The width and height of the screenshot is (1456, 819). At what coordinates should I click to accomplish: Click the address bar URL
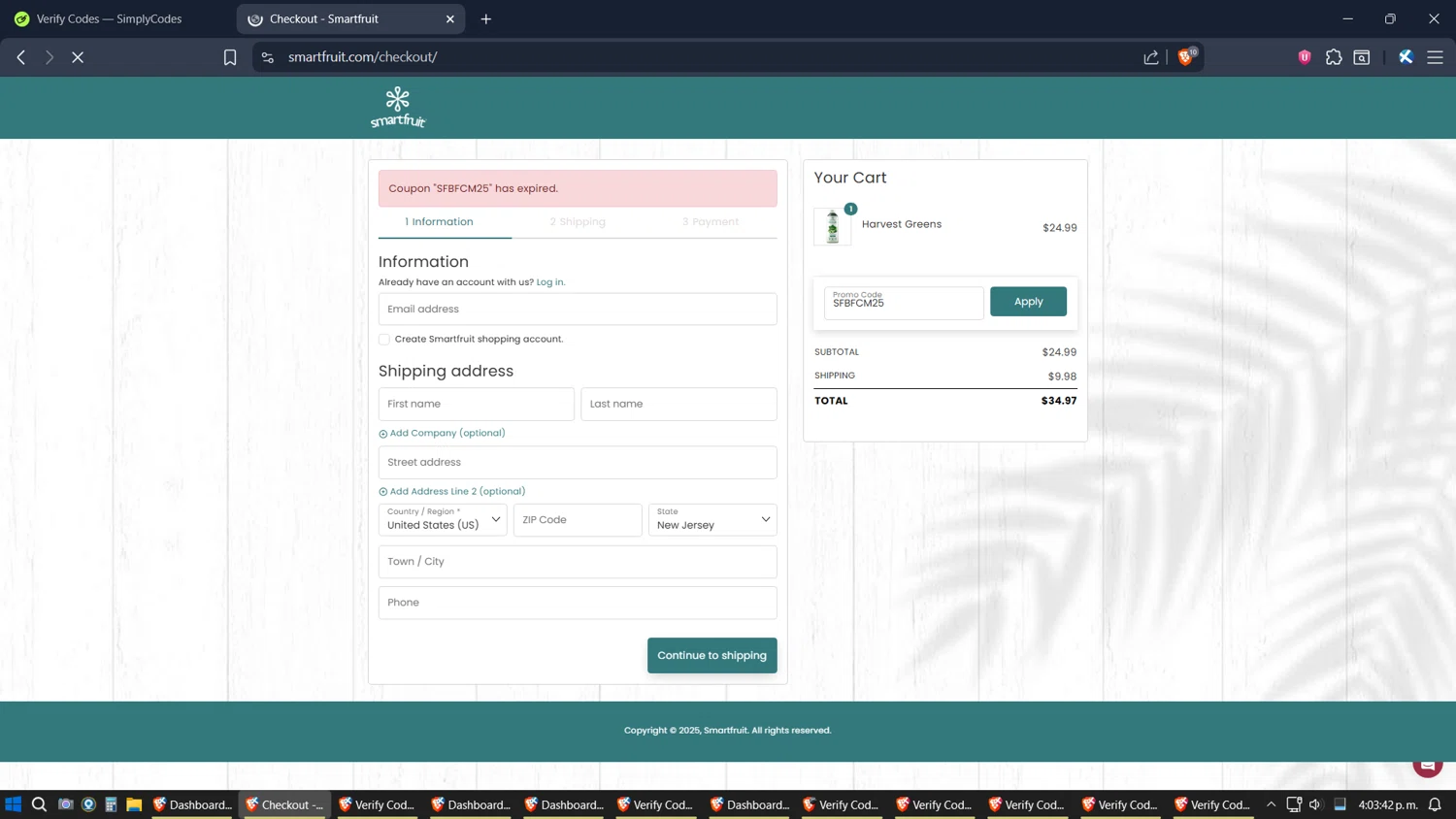click(363, 57)
